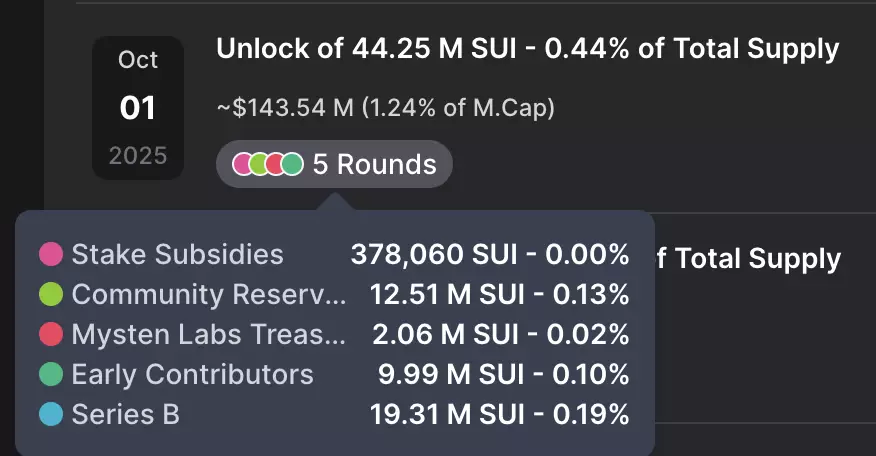The image size is (876, 456).
Task: Select the Early Contributors row label
Action: (x=192, y=375)
